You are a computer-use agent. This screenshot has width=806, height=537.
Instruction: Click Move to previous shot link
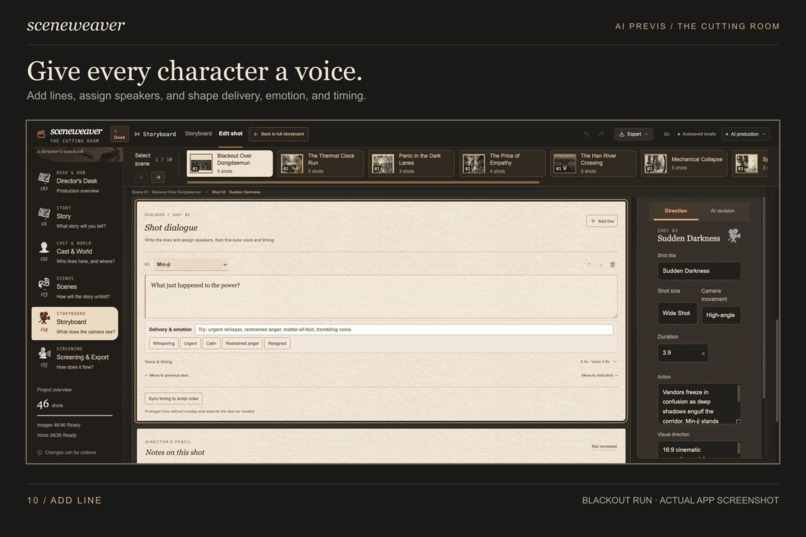coord(167,376)
